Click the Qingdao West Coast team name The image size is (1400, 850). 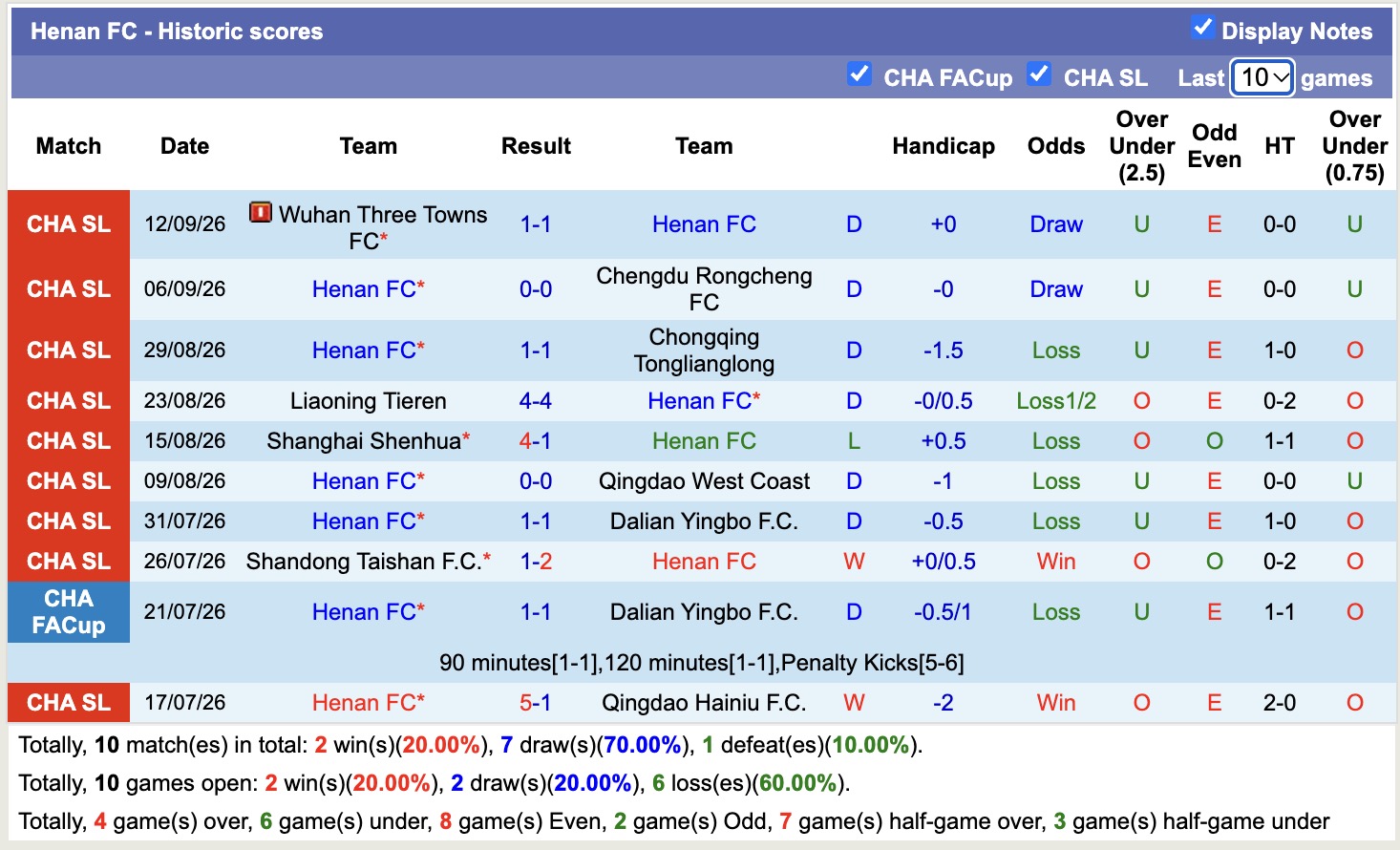pyautogui.click(x=704, y=481)
